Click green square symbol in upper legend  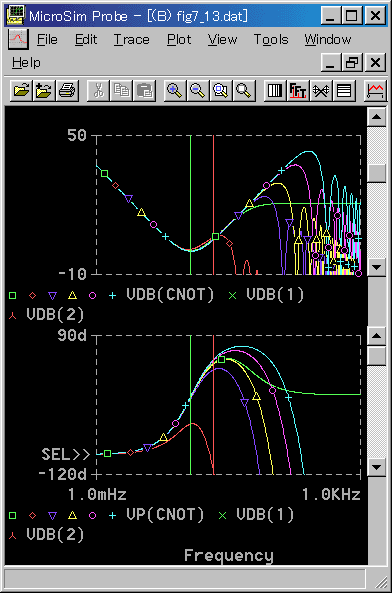12,295
